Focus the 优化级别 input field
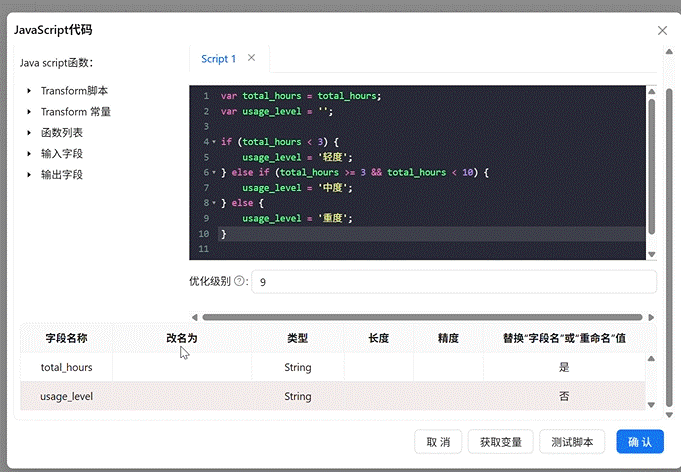The width and height of the screenshot is (681, 472). [454, 282]
